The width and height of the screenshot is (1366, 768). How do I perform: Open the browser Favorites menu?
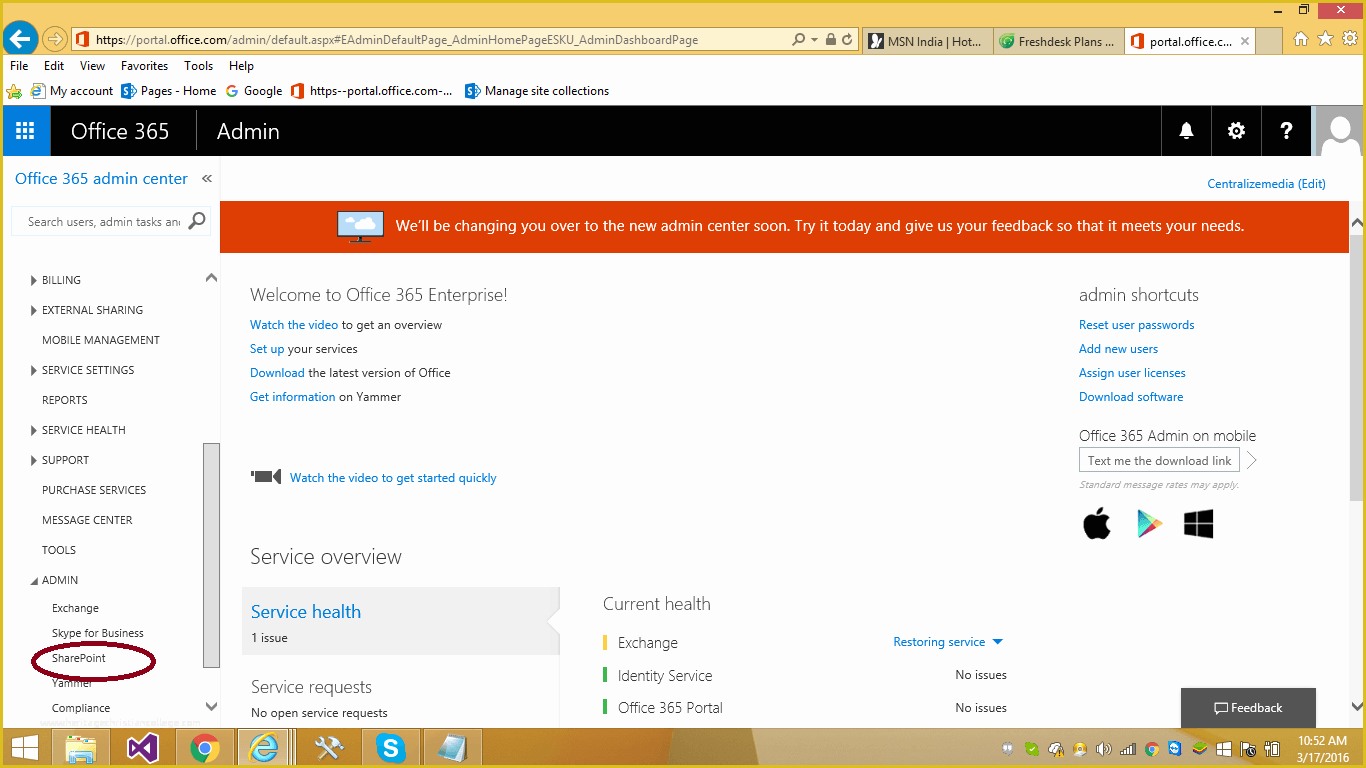pos(144,66)
